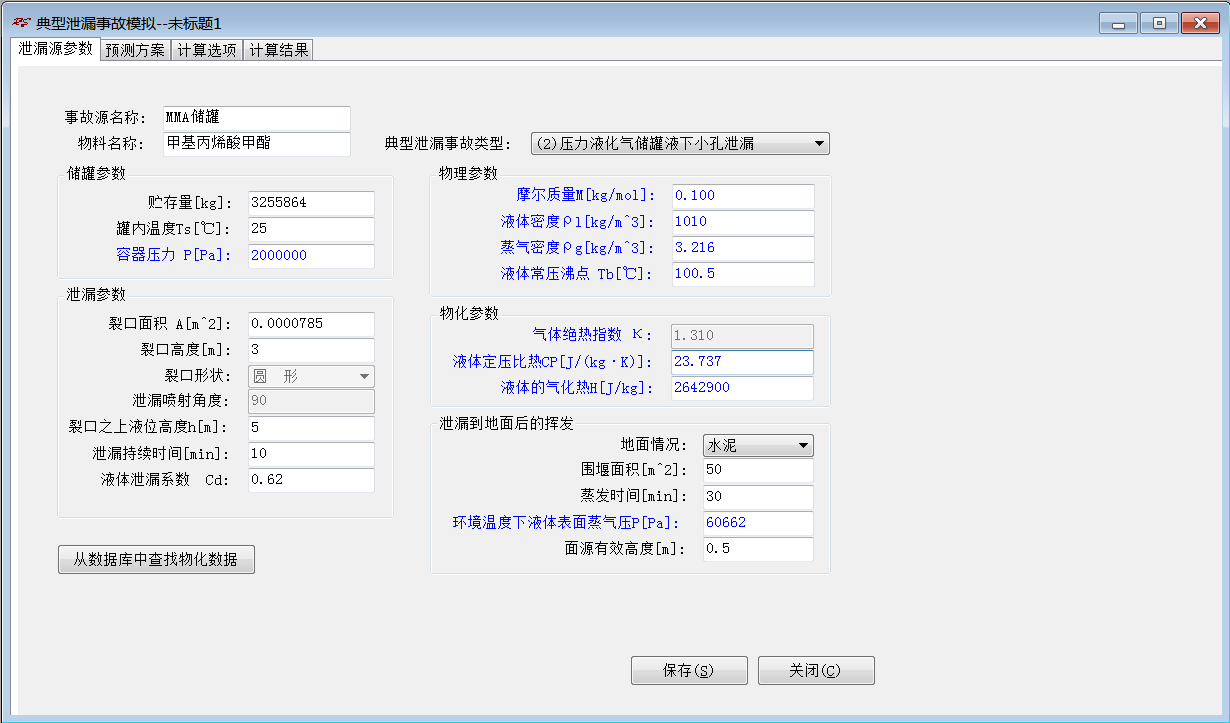
Task: Click the 物料名称 field with 甲基丙烯酸甲酯
Action: coord(257,144)
